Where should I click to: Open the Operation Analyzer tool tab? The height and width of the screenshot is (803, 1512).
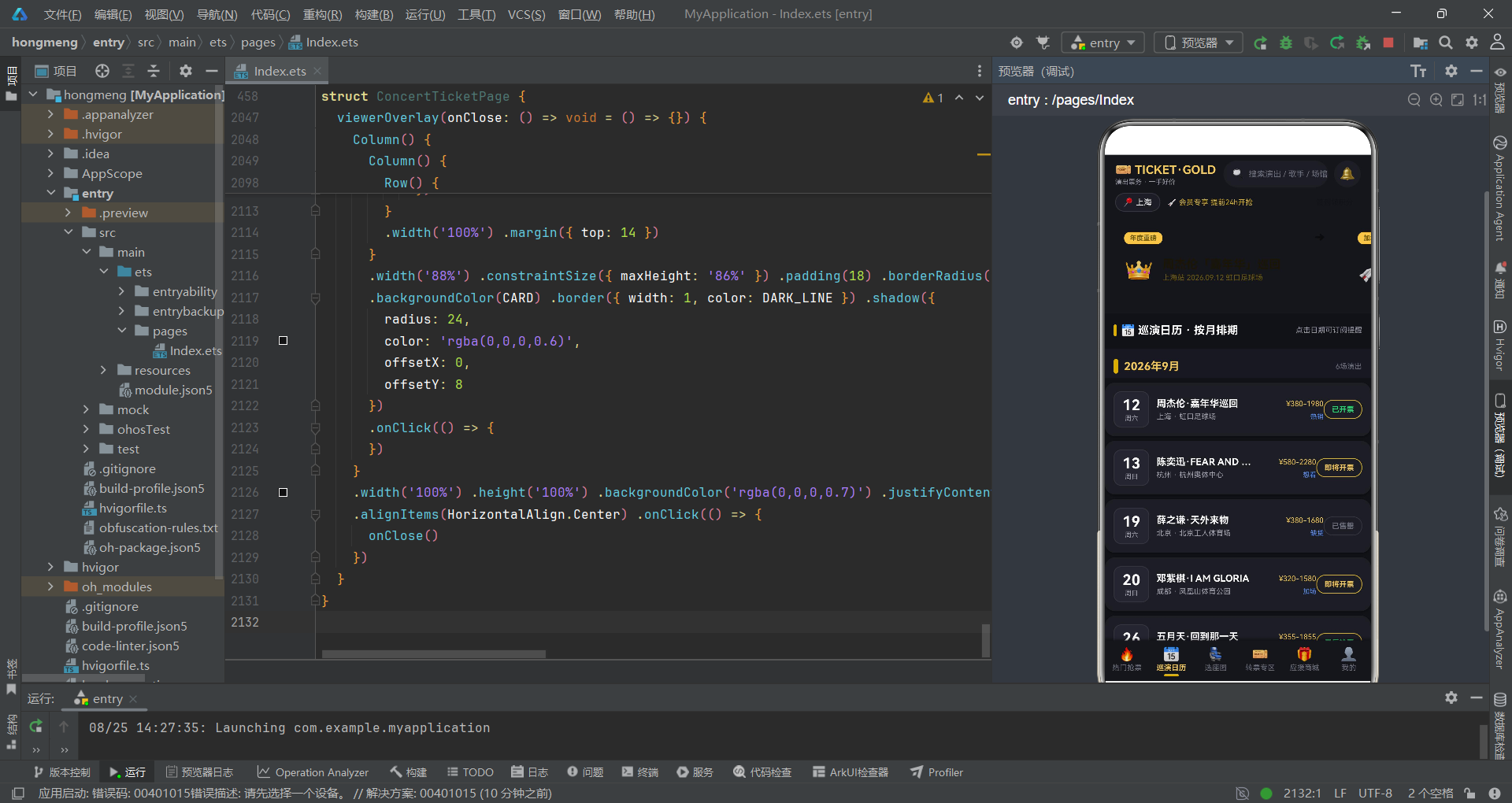coord(313,772)
